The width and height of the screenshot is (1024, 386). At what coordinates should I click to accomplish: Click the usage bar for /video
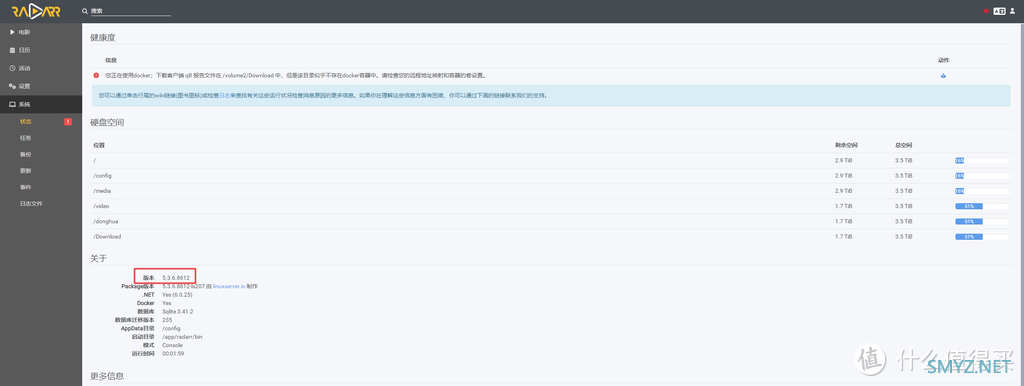click(x=982, y=206)
